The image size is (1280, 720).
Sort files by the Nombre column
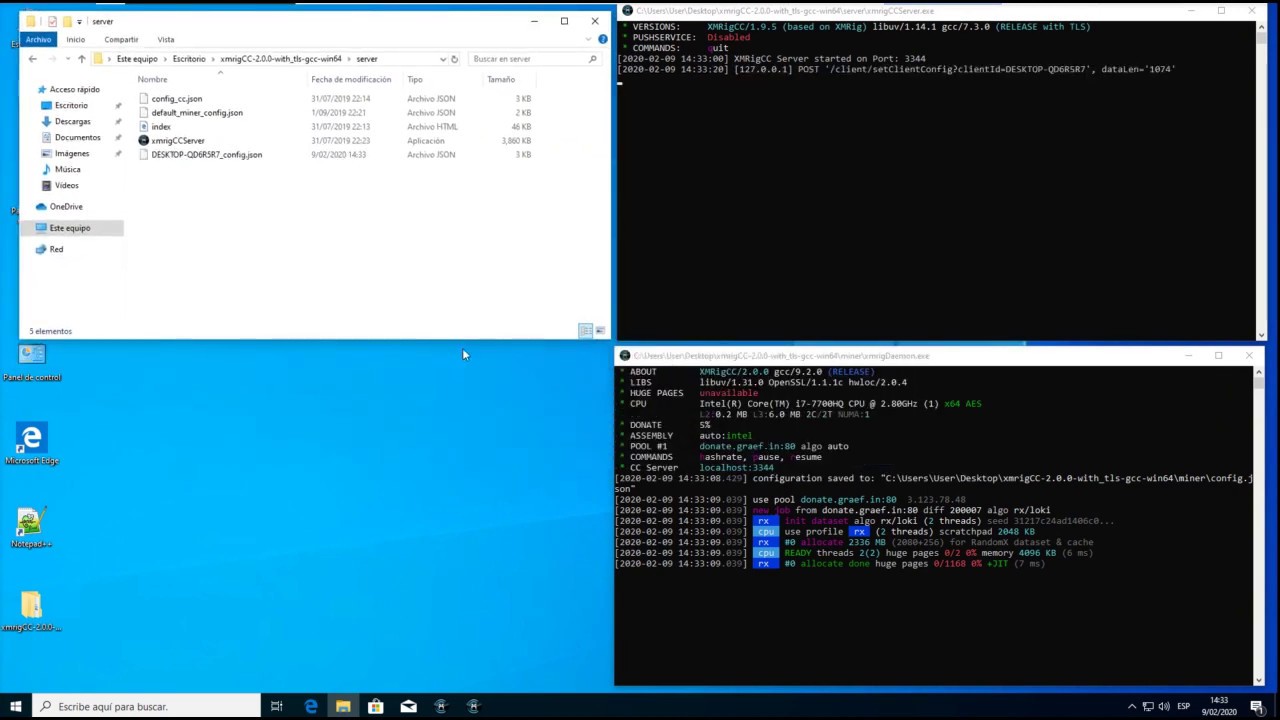[152, 79]
